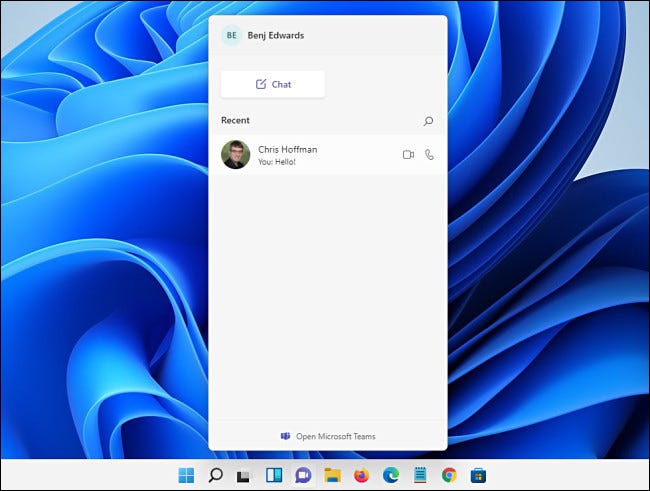Screen dimensions: 650x491
Task: Toggle the Teams Chat taskbar icon
Action: [303, 475]
